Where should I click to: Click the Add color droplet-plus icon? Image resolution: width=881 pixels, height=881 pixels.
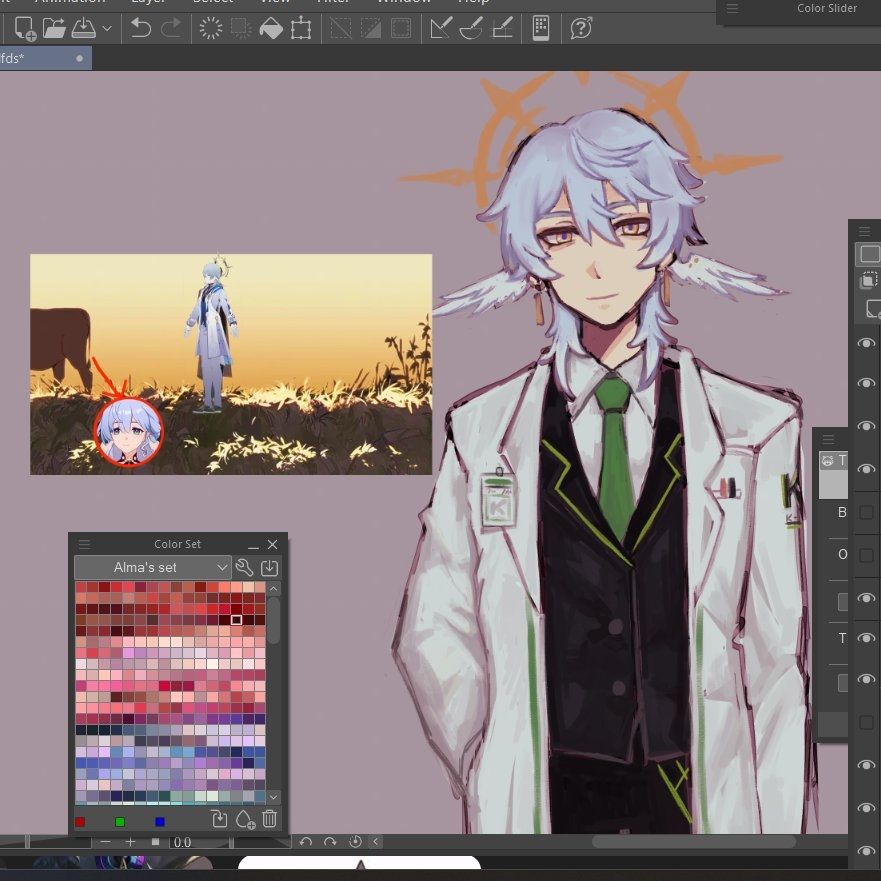[246, 819]
